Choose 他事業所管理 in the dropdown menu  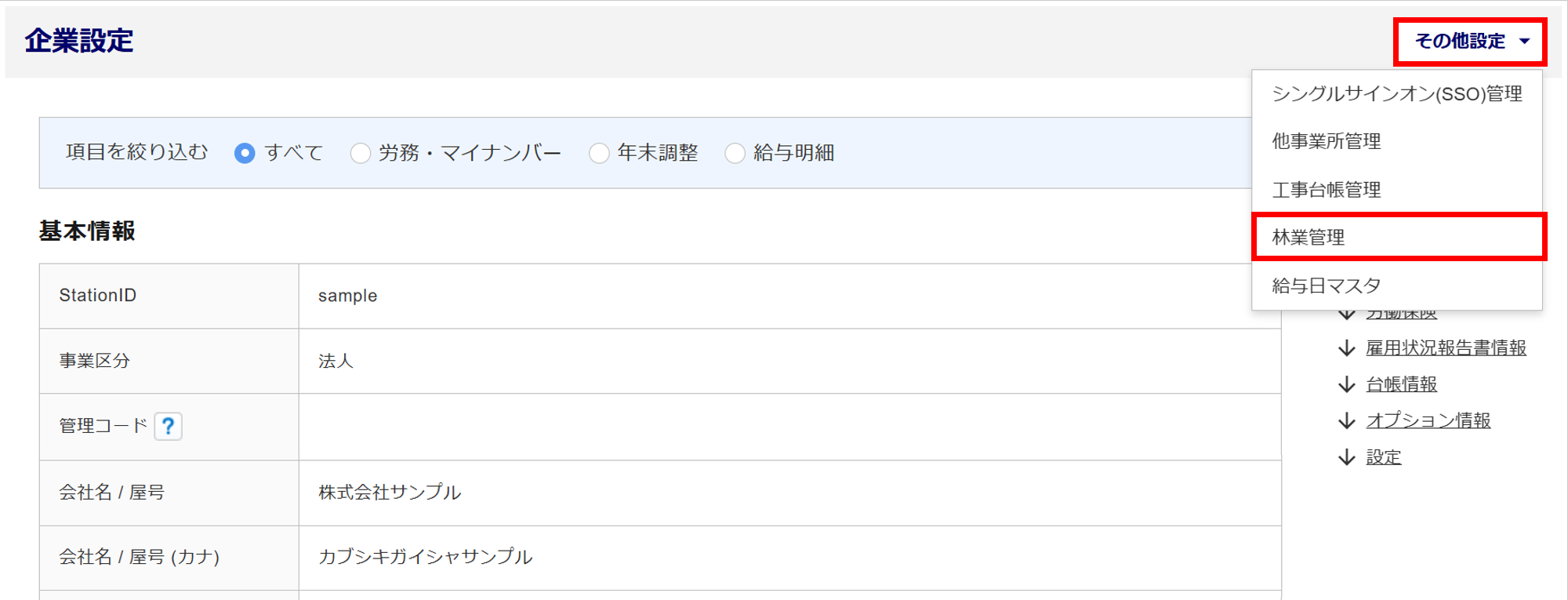click(1326, 141)
